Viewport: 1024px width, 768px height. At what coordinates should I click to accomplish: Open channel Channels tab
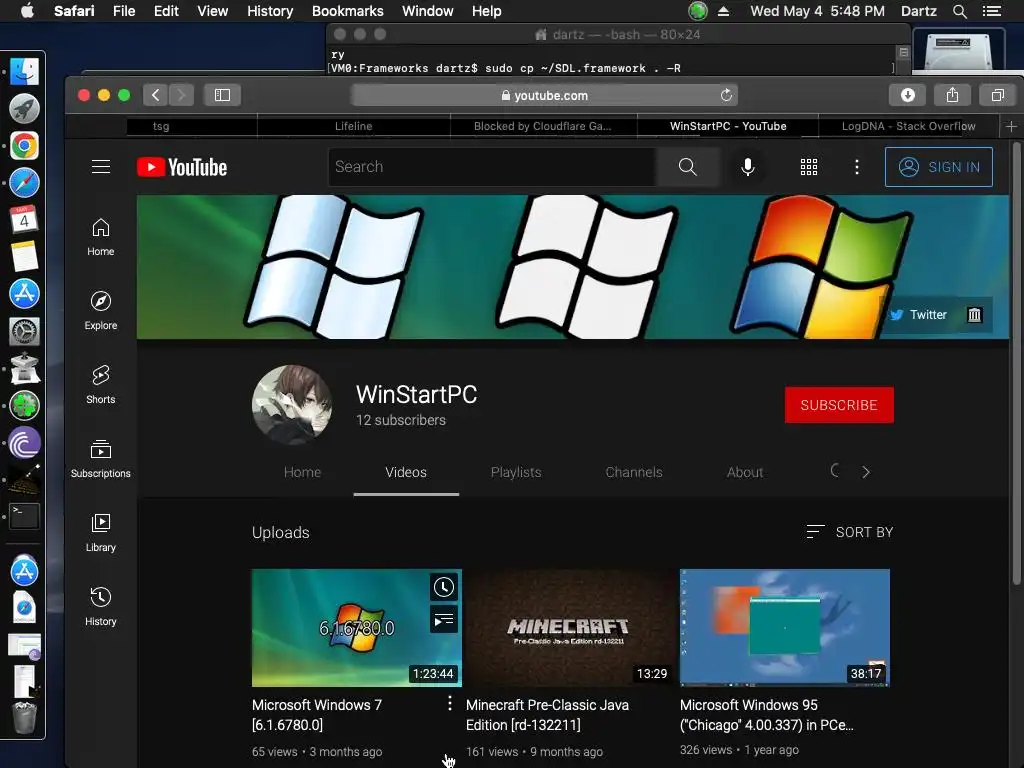(x=634, y=472)
